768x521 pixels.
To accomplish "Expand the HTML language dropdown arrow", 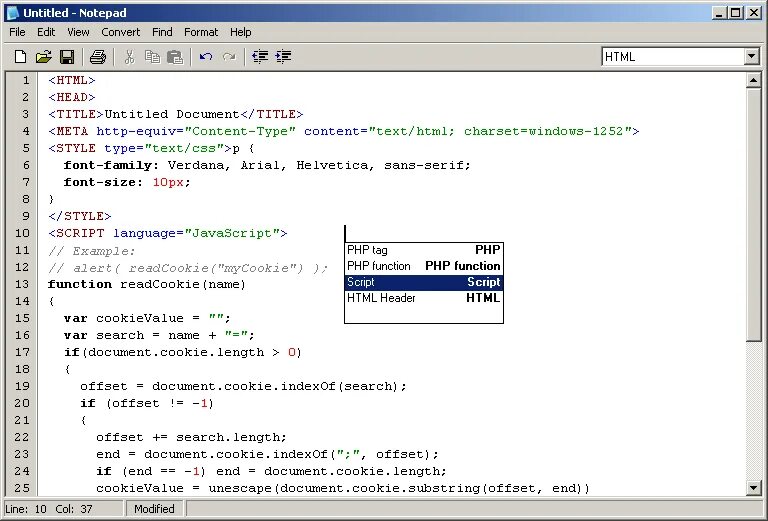I will pos(752,57).
